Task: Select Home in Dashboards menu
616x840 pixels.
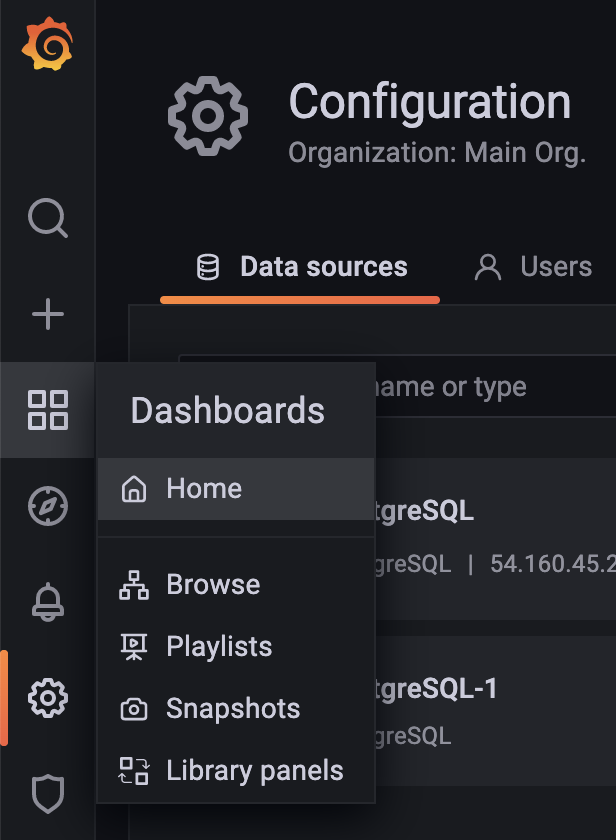Action: 236,489
